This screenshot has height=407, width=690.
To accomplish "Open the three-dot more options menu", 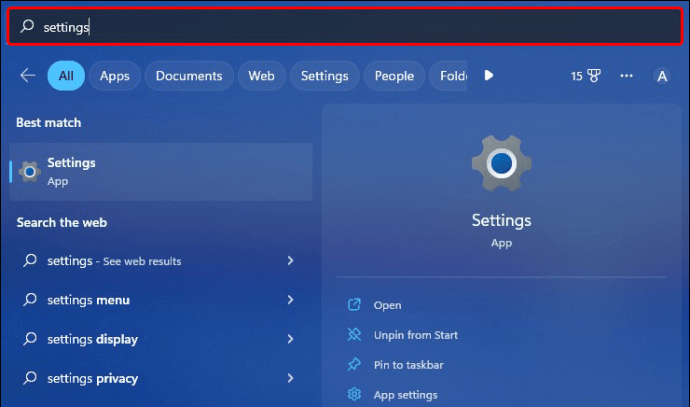I will 627,76.
